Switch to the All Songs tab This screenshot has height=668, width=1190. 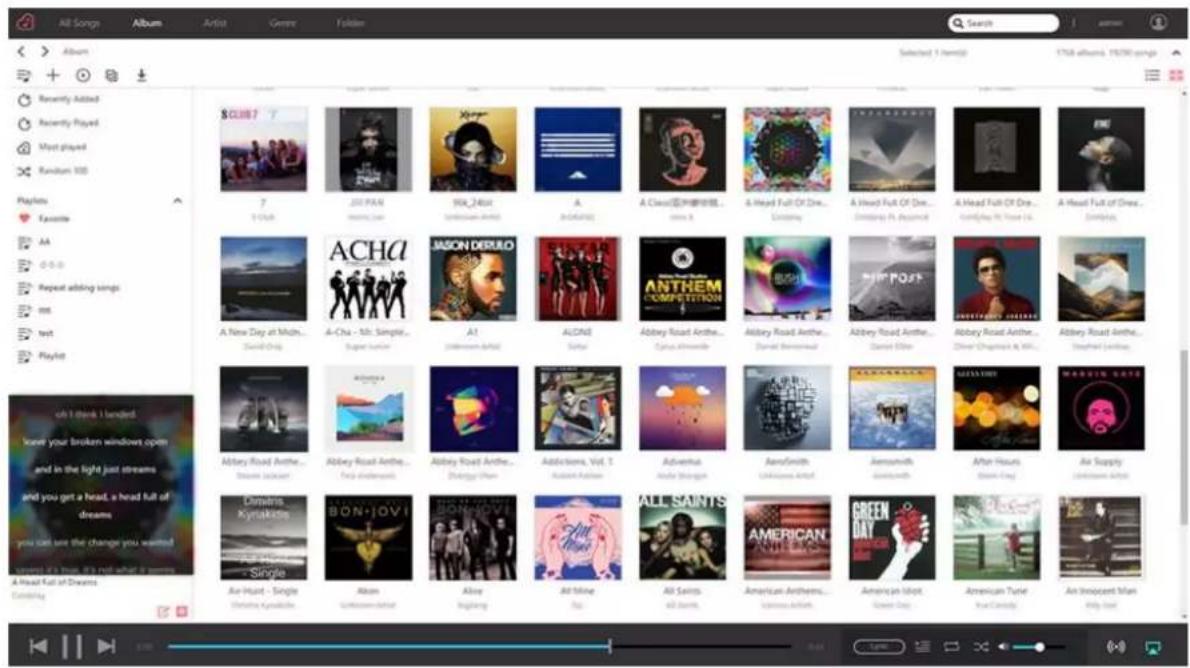(x=80, y=23)
